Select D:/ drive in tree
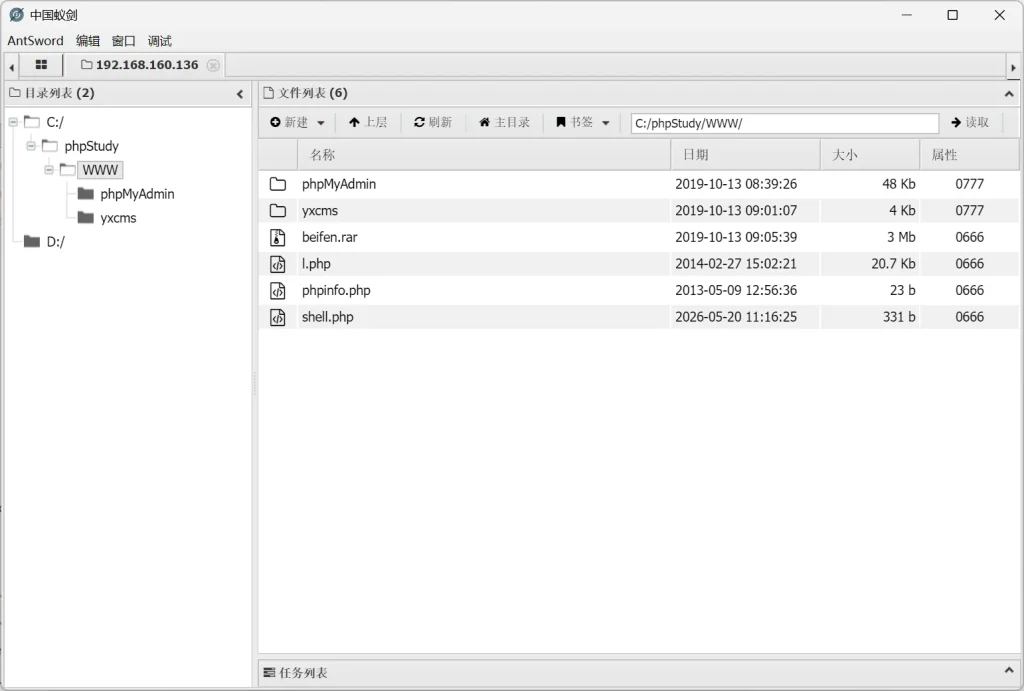 [x=56, y=242]
